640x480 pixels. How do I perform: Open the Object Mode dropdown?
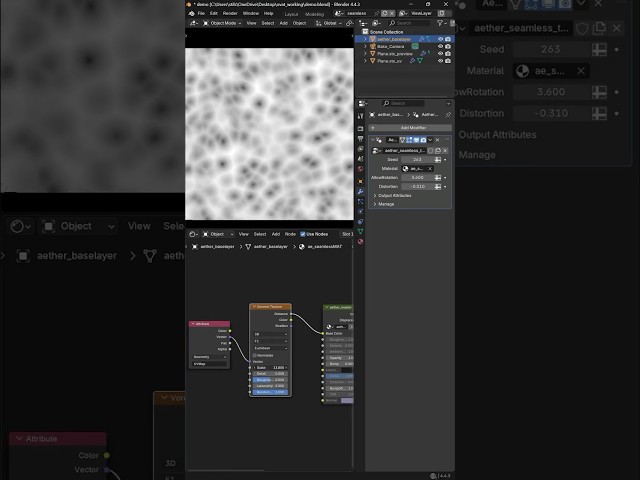tap(222, 23)
